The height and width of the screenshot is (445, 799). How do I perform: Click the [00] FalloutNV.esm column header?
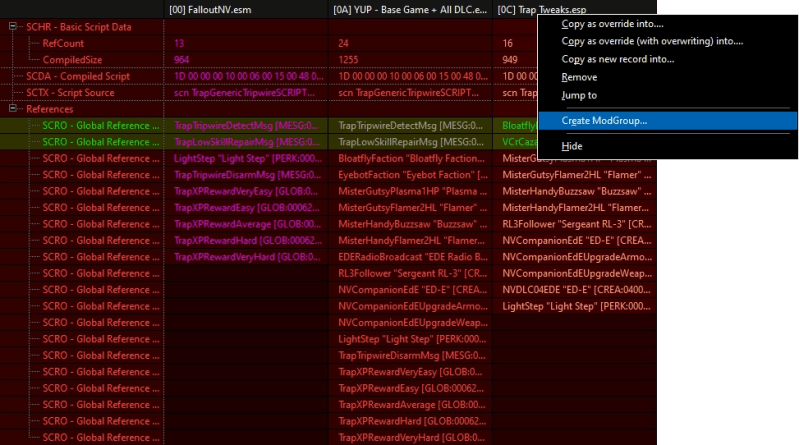coord(246,10)
